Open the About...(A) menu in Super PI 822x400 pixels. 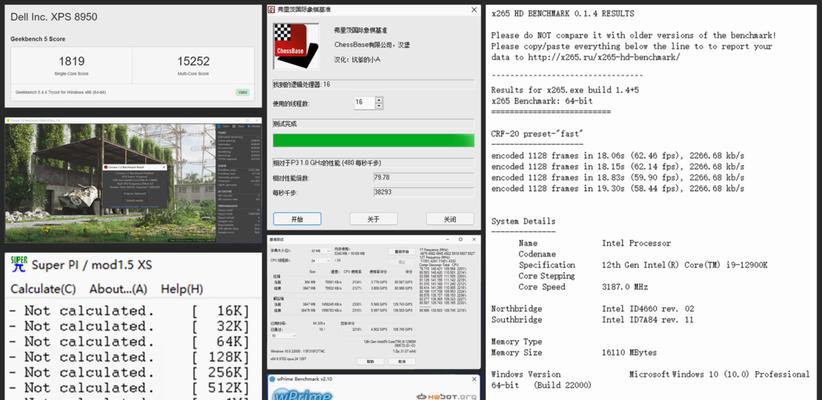(x=118, y=289)
